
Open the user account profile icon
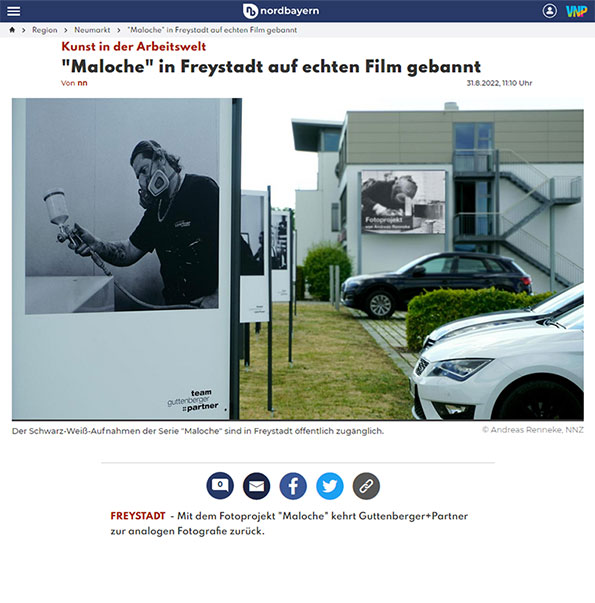549,11
